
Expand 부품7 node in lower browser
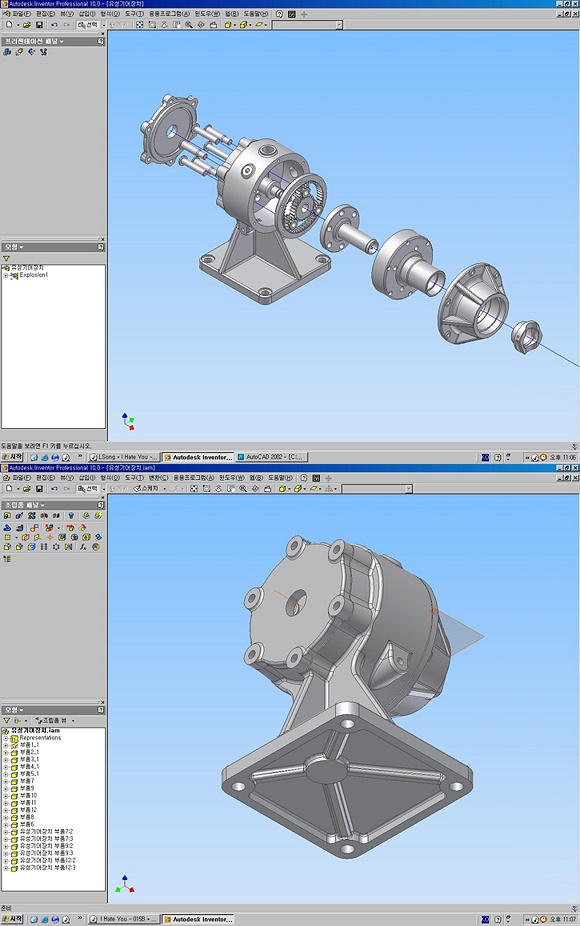5,781
